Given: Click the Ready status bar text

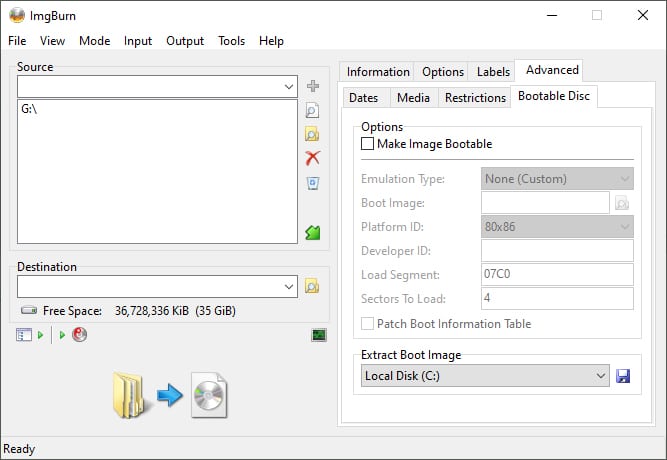Looking at the screenshot, I should coord(19,449).
